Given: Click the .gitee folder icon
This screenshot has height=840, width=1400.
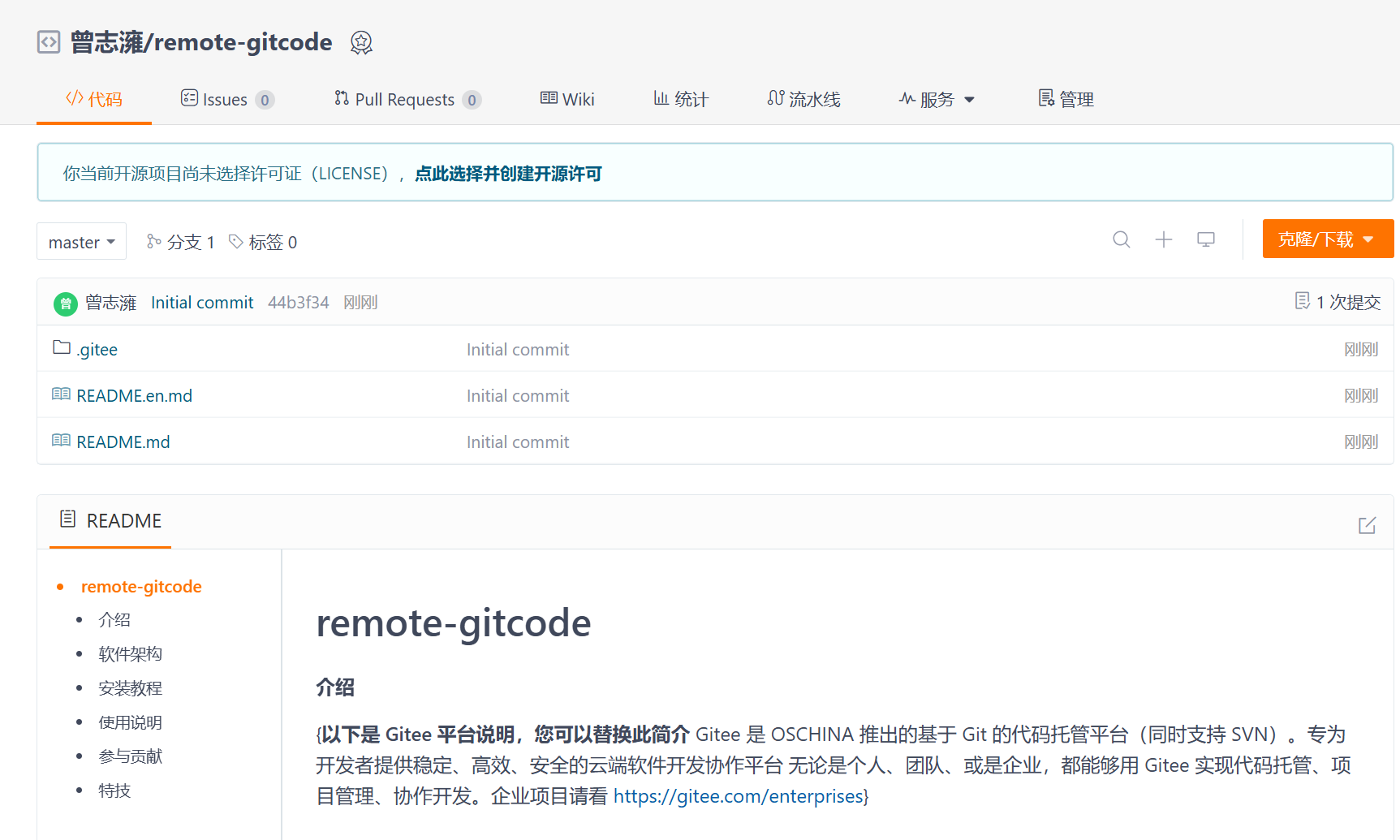Looking at the screenshot, I should 62,347.
